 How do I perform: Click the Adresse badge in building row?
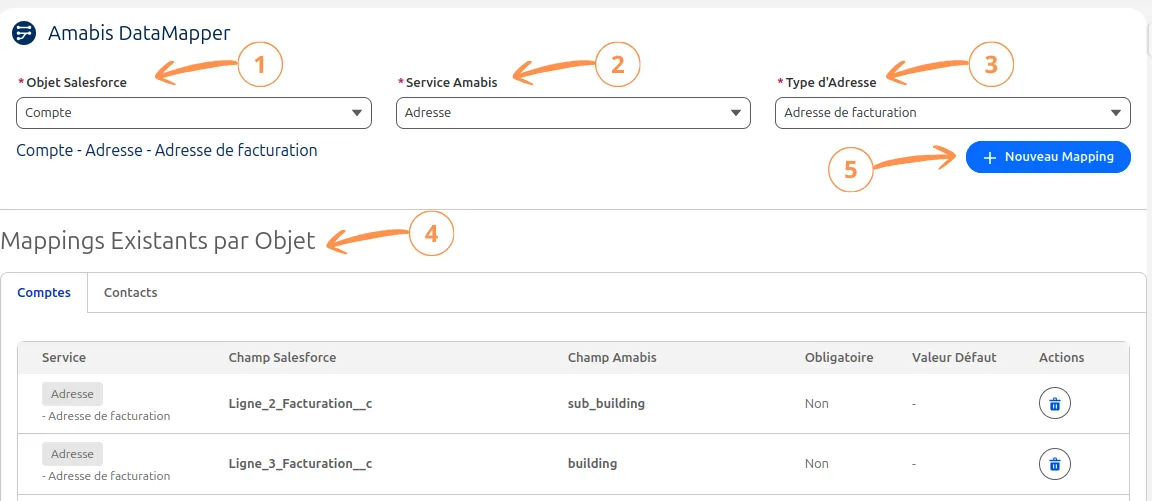click(x=72, y=454)
